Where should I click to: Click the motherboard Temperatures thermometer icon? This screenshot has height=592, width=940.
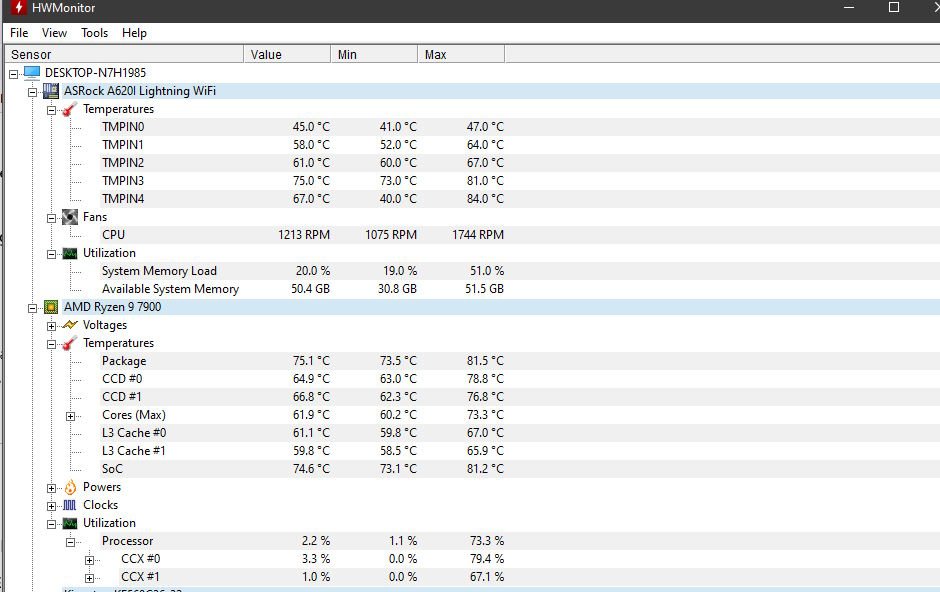tap(70, 109)
